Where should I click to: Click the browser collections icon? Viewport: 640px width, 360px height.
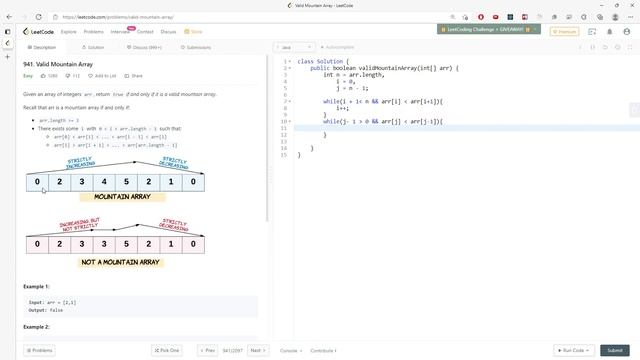pos(600,17)
